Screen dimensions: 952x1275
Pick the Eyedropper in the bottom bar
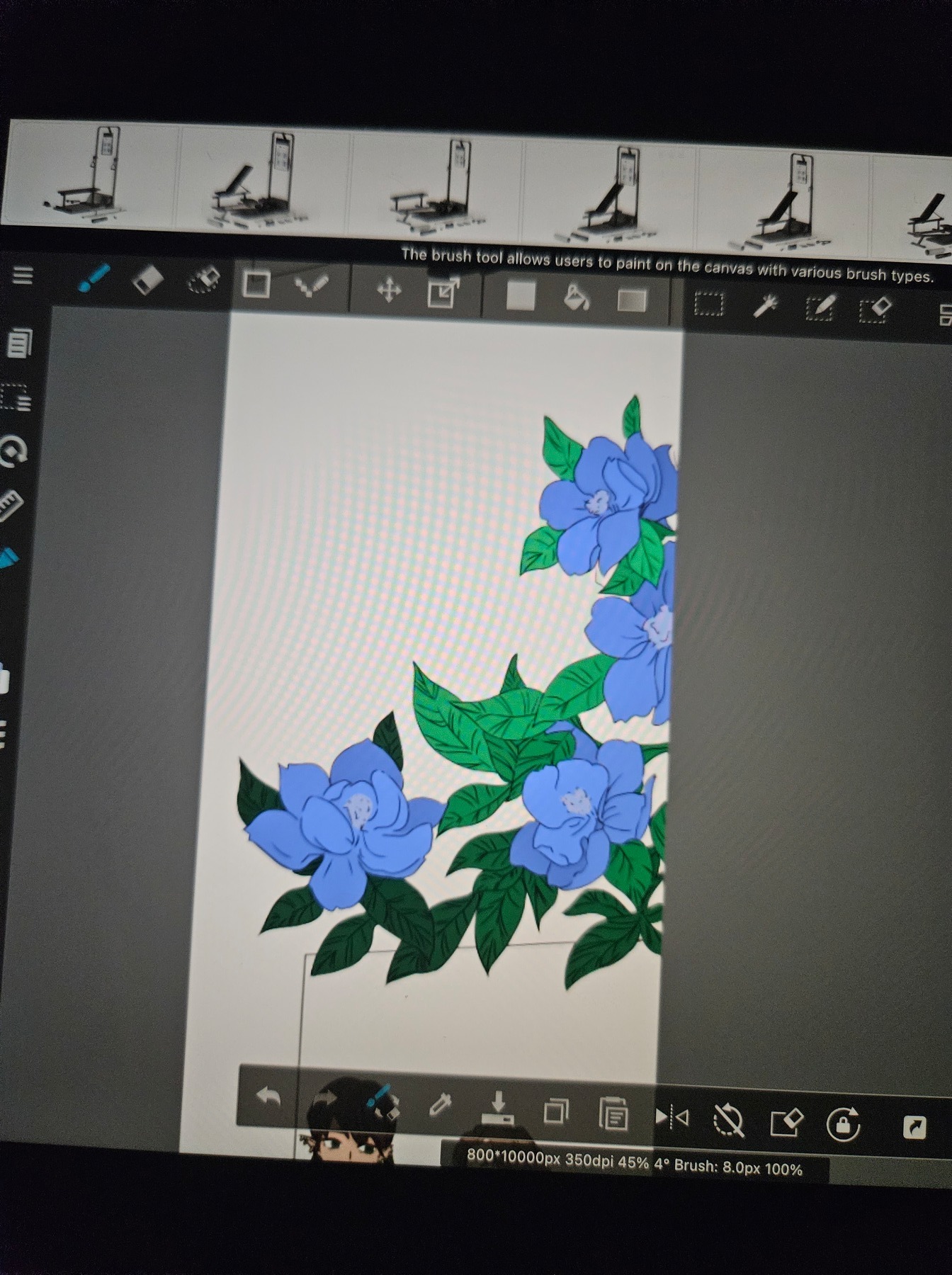coord(441,1105)
